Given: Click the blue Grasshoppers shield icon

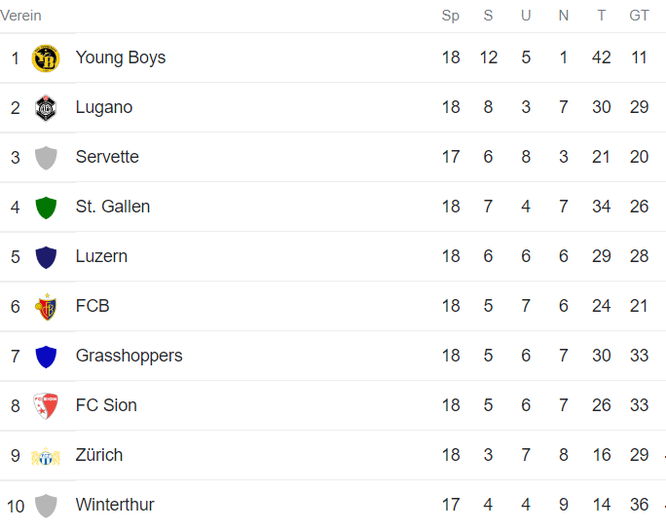Looking at the screenshot, I should coord(46,357).
